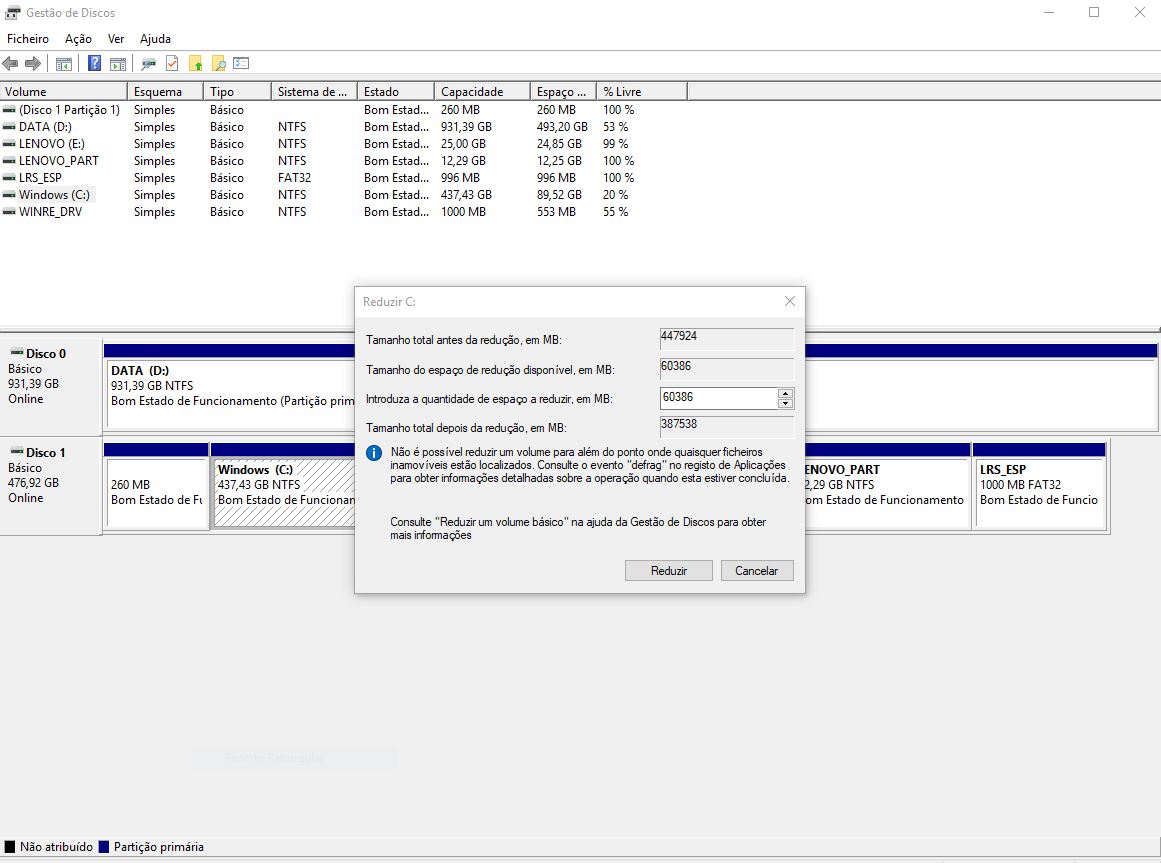
Task: Click the magnifier search toolbar icon
Action: click(218, 64)
